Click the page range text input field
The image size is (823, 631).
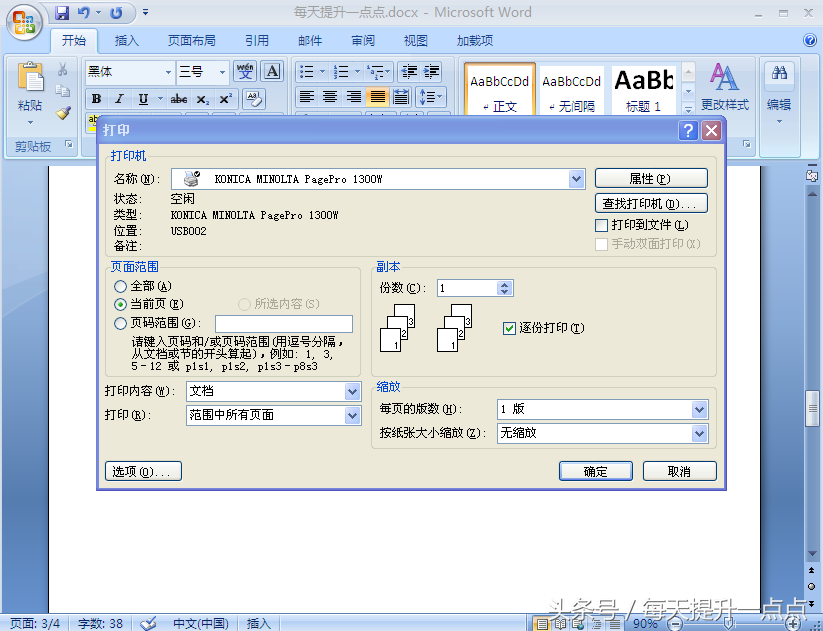point(284,324)
